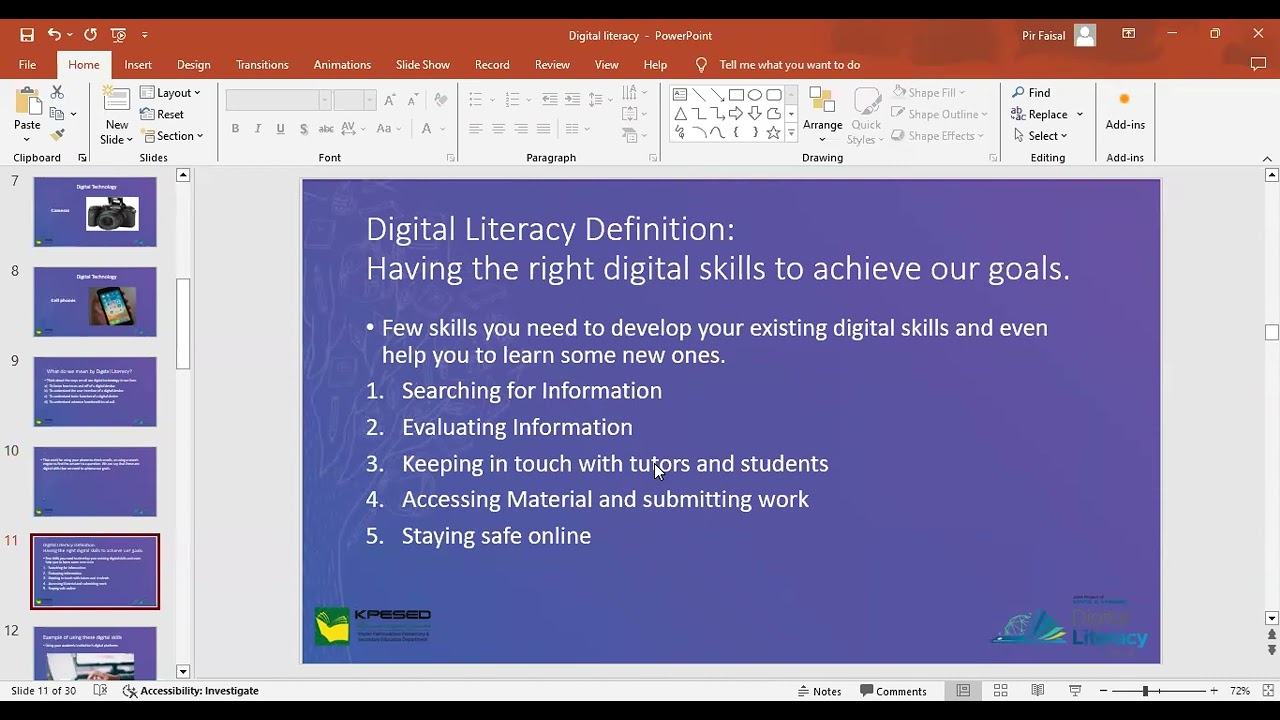This screenshot has width=1280, height=720.
Task: Open Find in the Editing group
Action: click(1031, 92)
